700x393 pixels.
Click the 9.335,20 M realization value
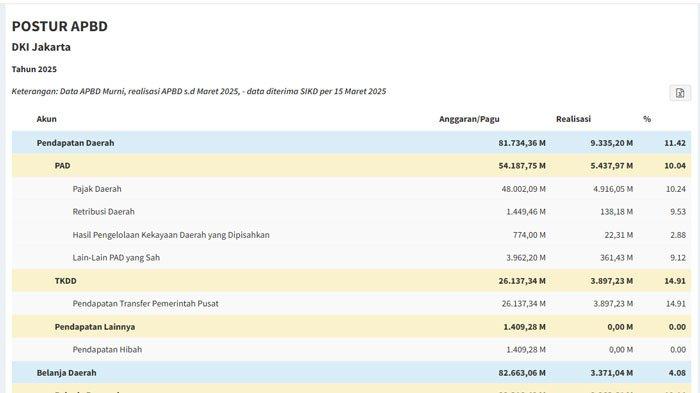pyautogui.click(x=612, y=143)
